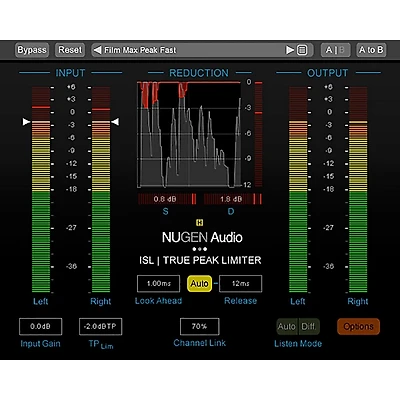The height and width of the screenshot is (400, 400).
Task: Grab the left input threshold marker triangle
Action: pyautogui.click(x=26, y=122)
